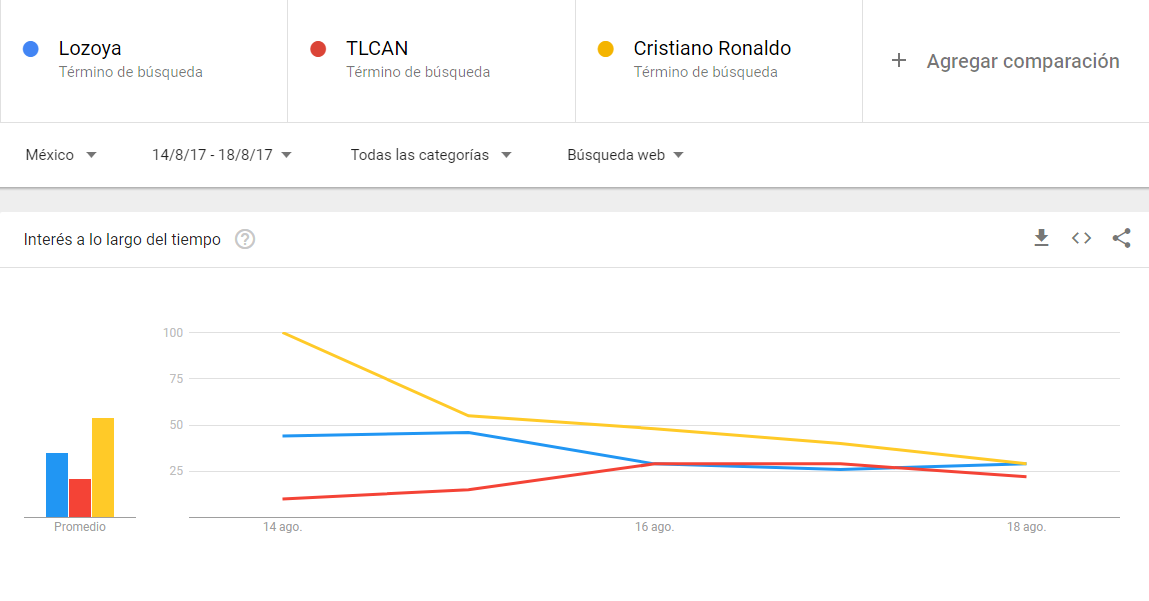Expand the Búsqueda web search type
Image resolution: width=1149 pixels, height=601 pixels.
click(625, 155)
